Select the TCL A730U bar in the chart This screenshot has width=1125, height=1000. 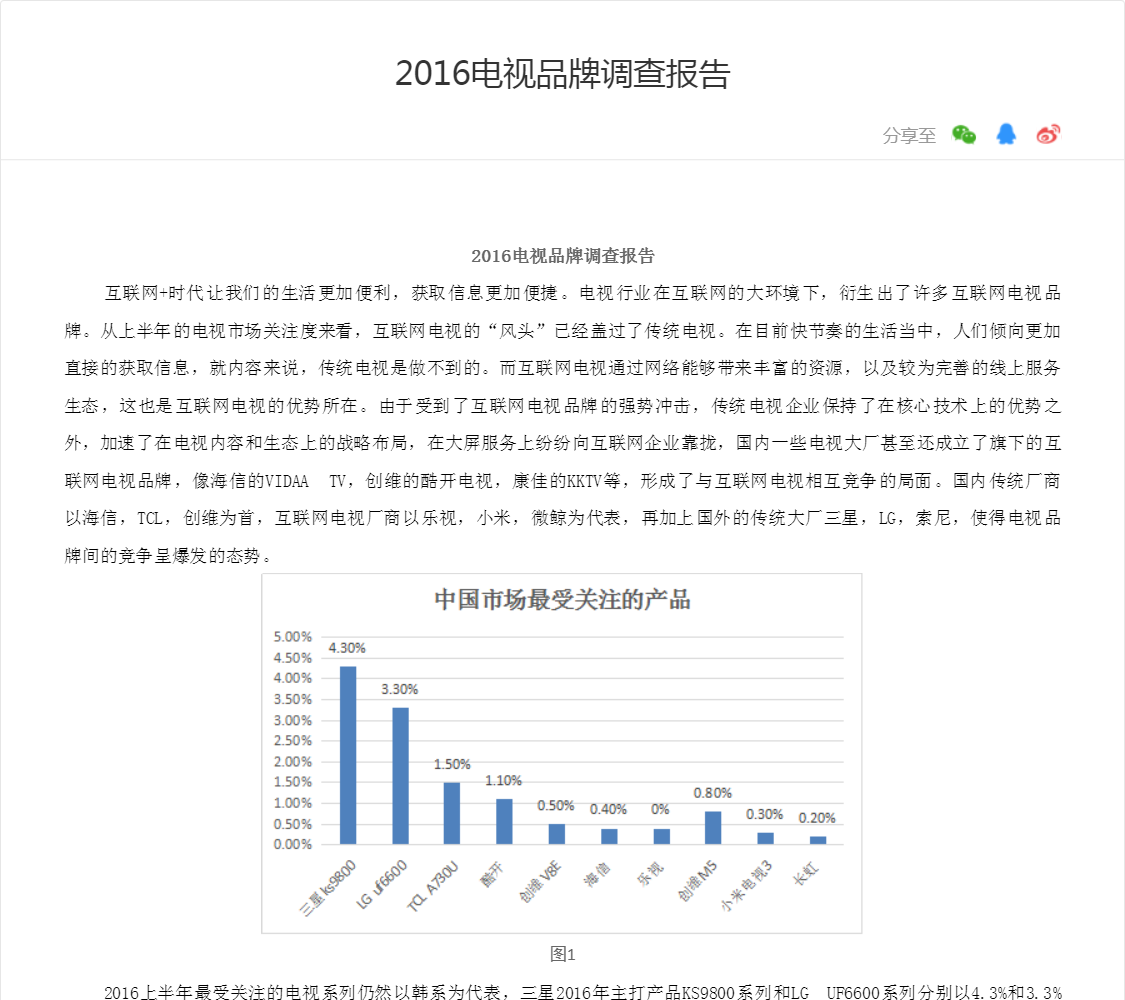pyautogui.click(x=452, y=813)
